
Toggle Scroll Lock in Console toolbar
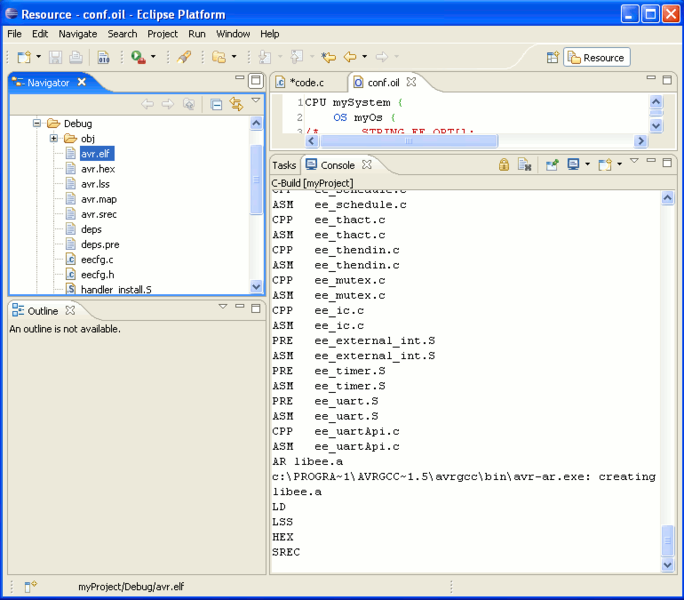coord(504,165)
